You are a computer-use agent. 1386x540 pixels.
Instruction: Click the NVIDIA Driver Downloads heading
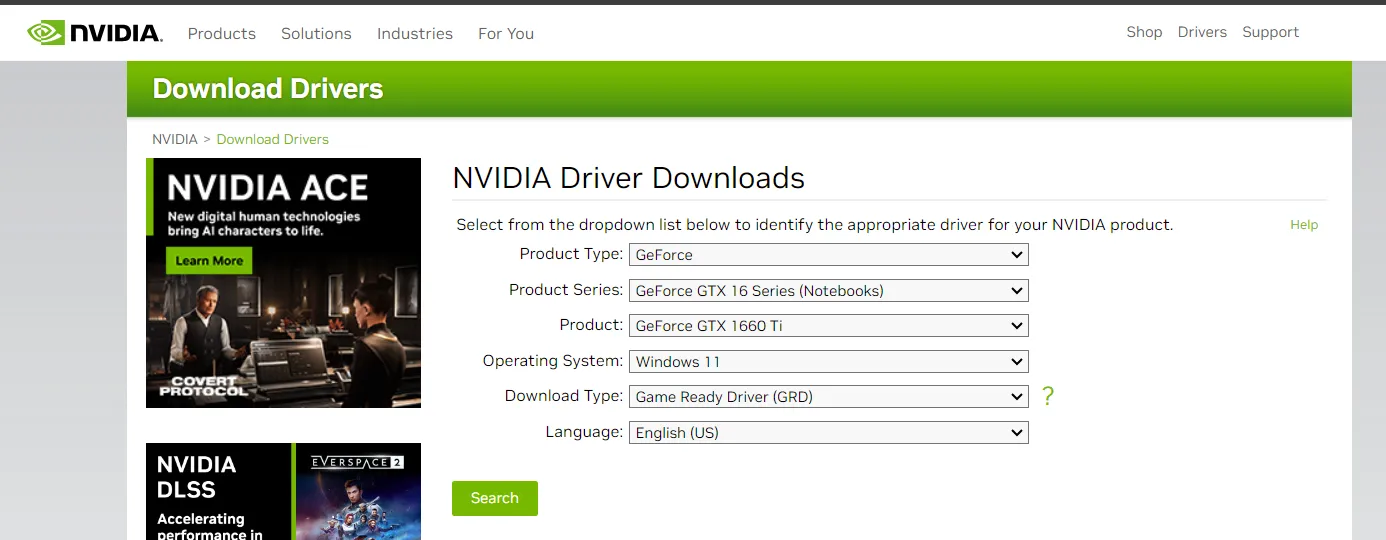[629, 178]
